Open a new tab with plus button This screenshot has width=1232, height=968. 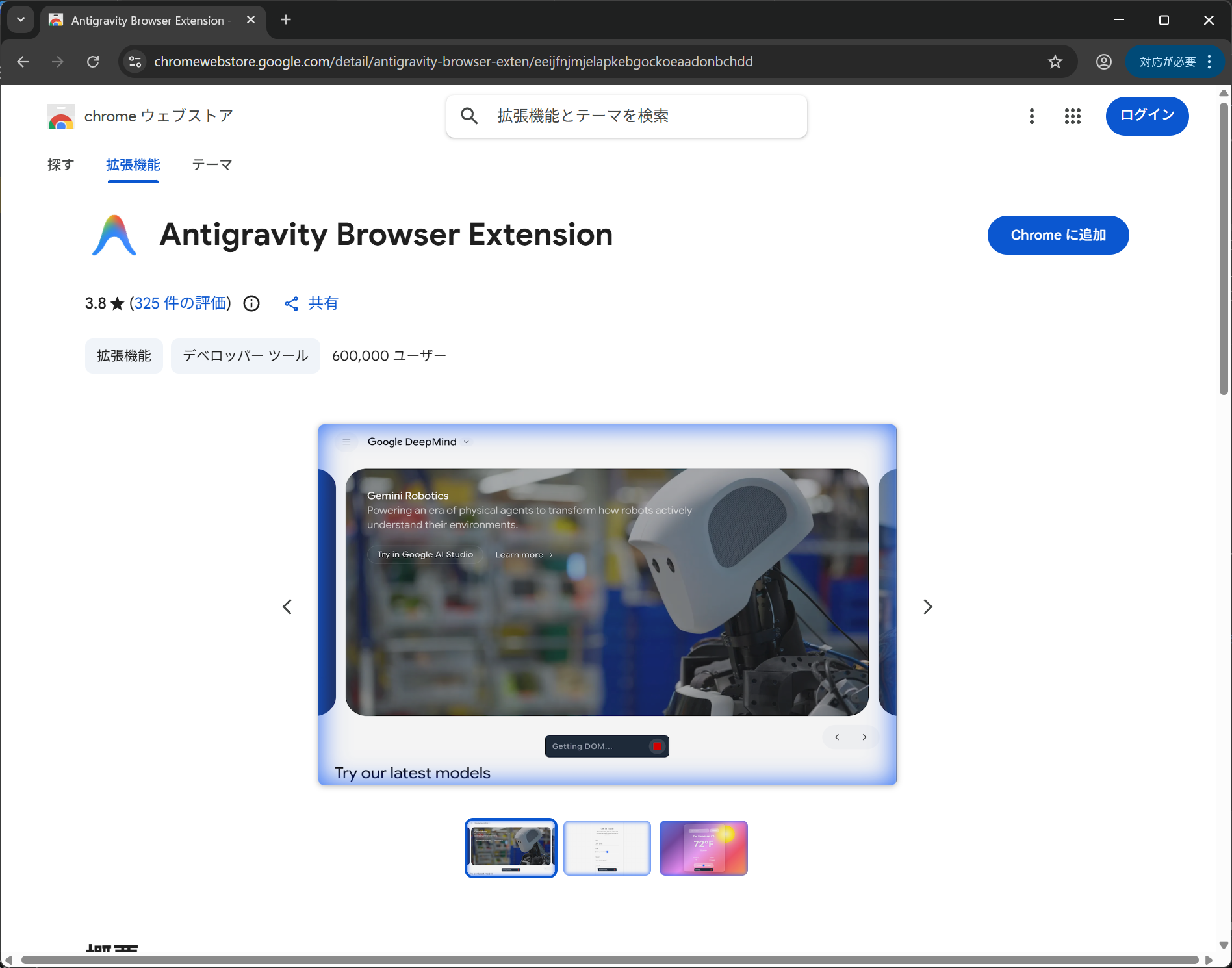[286, 20]
